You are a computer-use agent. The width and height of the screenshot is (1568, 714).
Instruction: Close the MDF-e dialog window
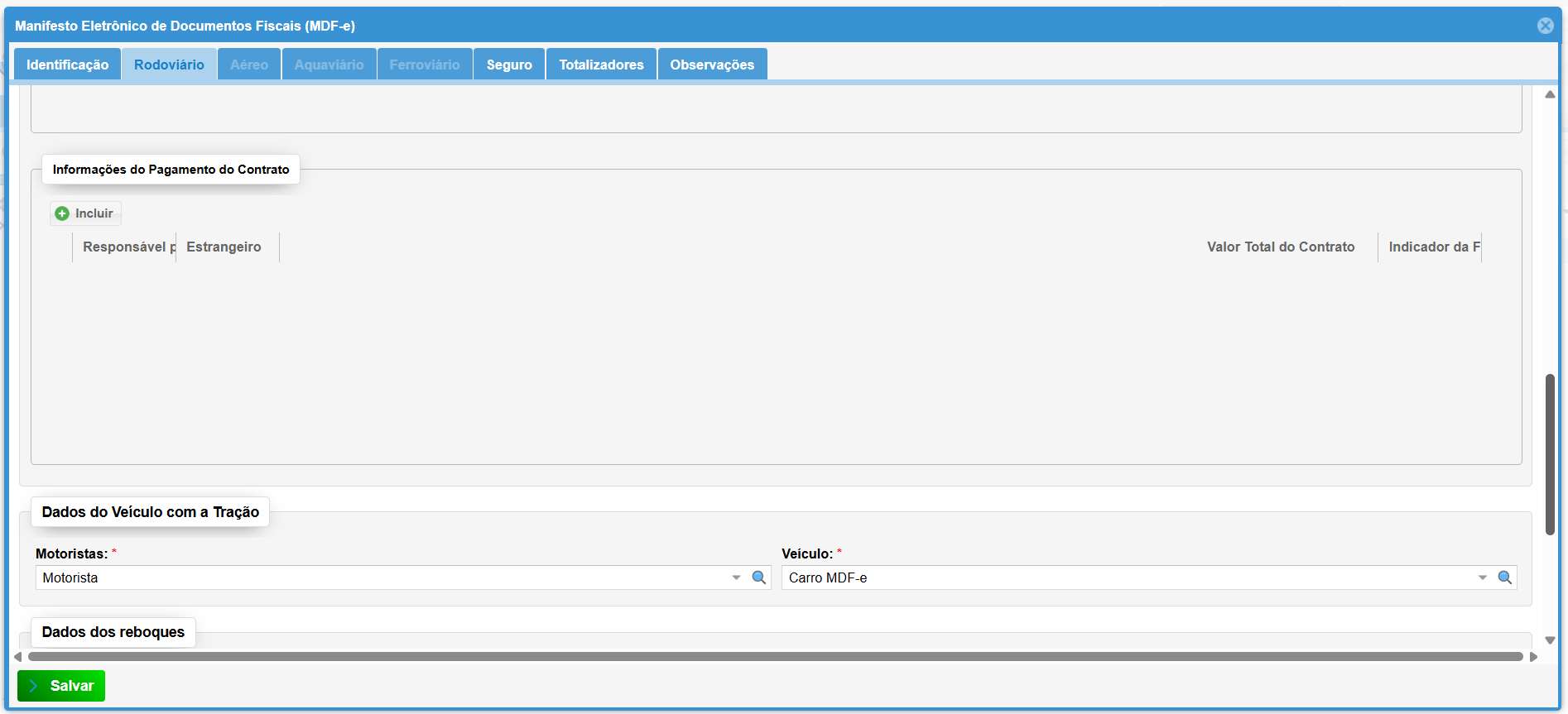tap(1546, 26)
